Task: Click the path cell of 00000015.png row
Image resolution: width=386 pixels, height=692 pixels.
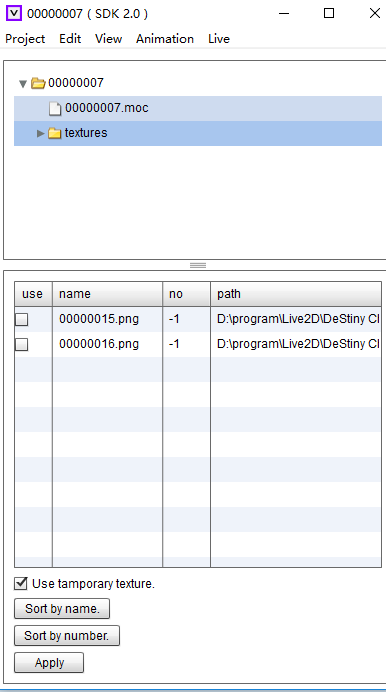Action: tap(296, 319)
